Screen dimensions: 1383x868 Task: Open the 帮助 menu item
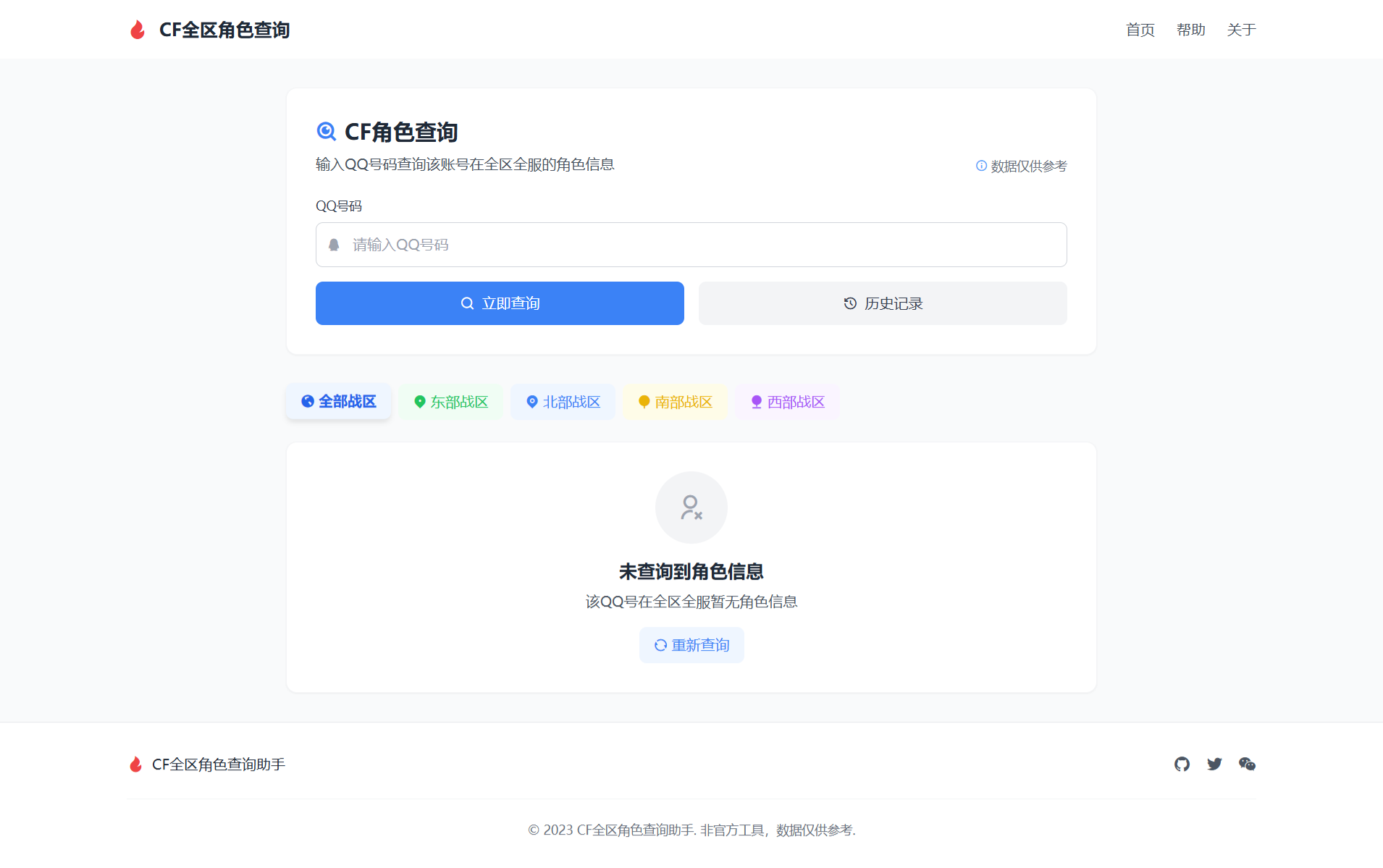pos(1190,30)
